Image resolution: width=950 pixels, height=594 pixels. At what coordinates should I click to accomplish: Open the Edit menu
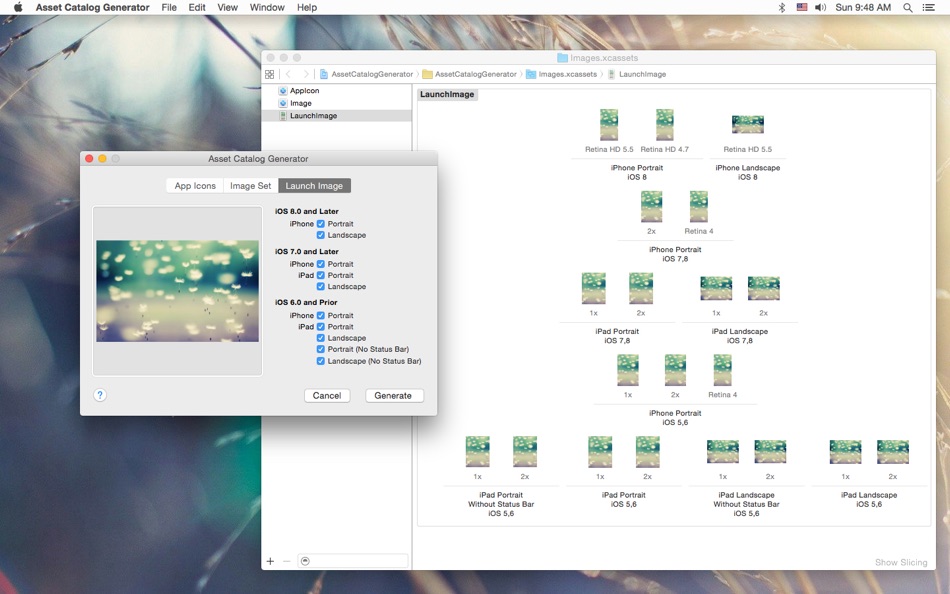point(197,7)
